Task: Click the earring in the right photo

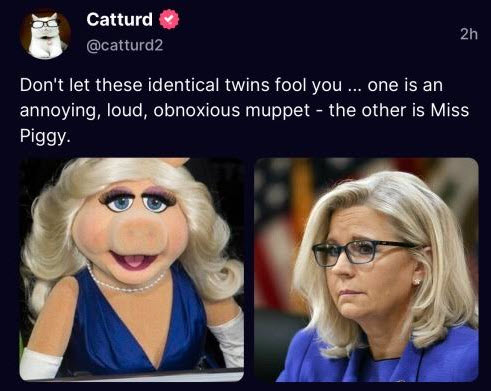Action: coord(416,282)
